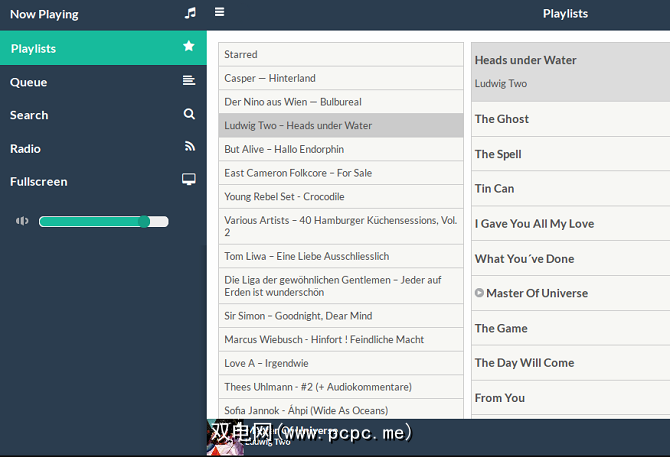
Task: Go to Search in the sidebar
Action: (x=103, y=115)
